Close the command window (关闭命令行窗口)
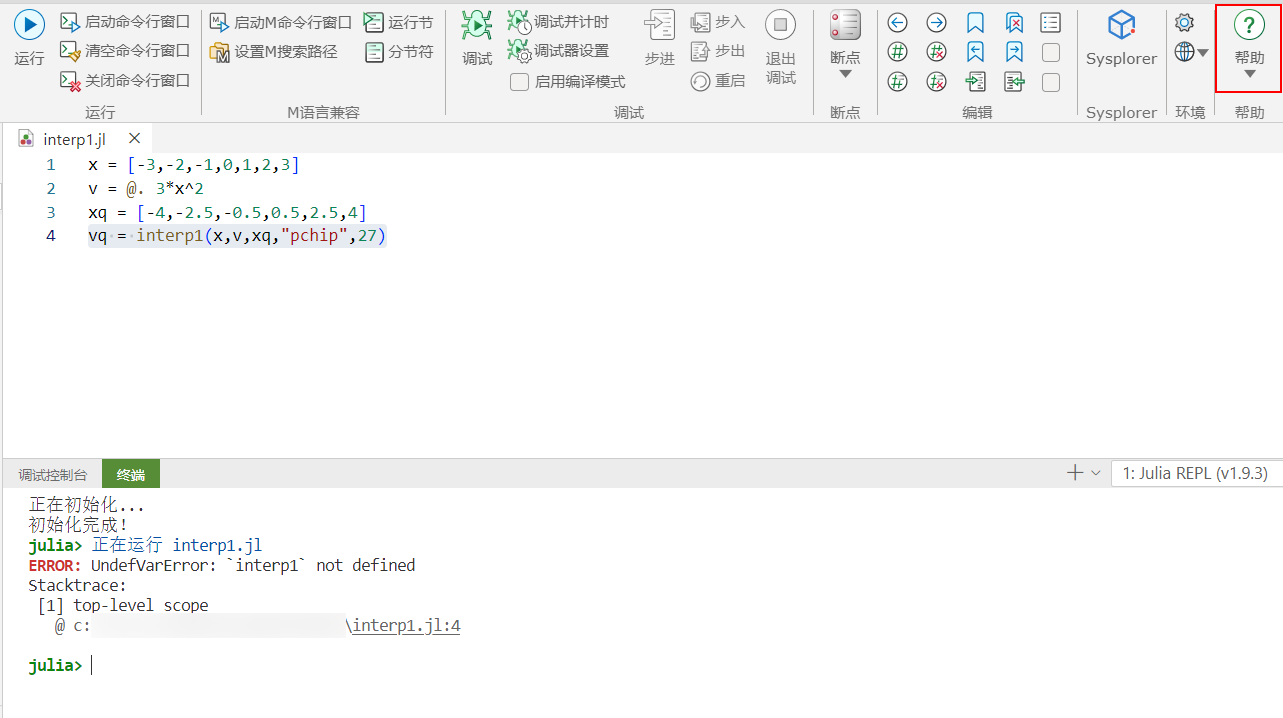This screenshot has height=718, width=1283. [x=125, y=81]
